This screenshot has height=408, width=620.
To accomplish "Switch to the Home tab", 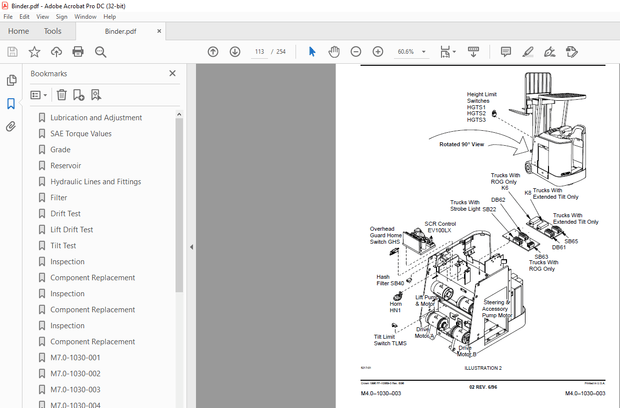I will coord(19,31).
